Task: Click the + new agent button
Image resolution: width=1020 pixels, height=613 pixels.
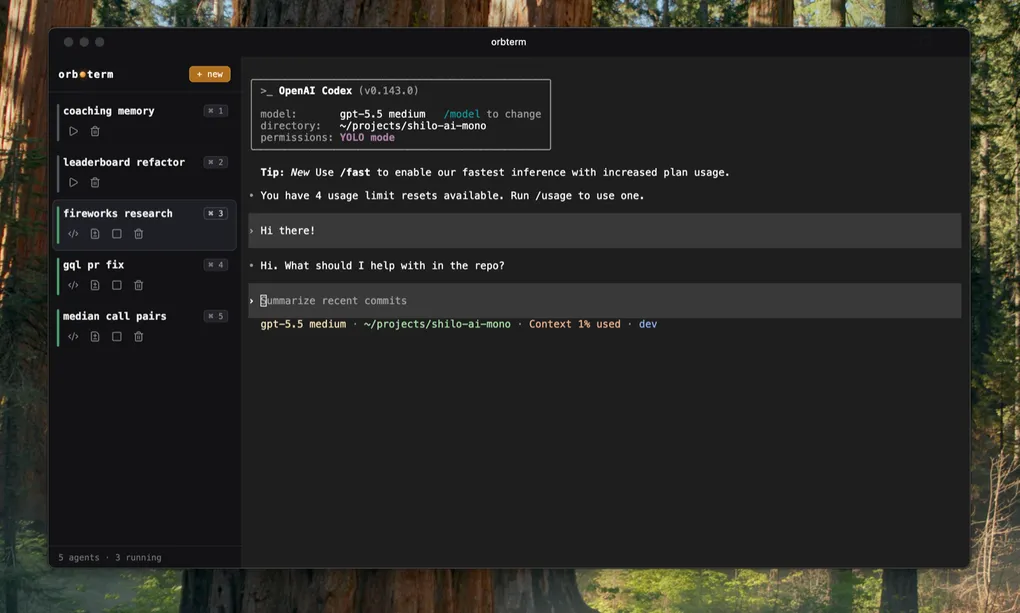Action: (x=209, y=74)
